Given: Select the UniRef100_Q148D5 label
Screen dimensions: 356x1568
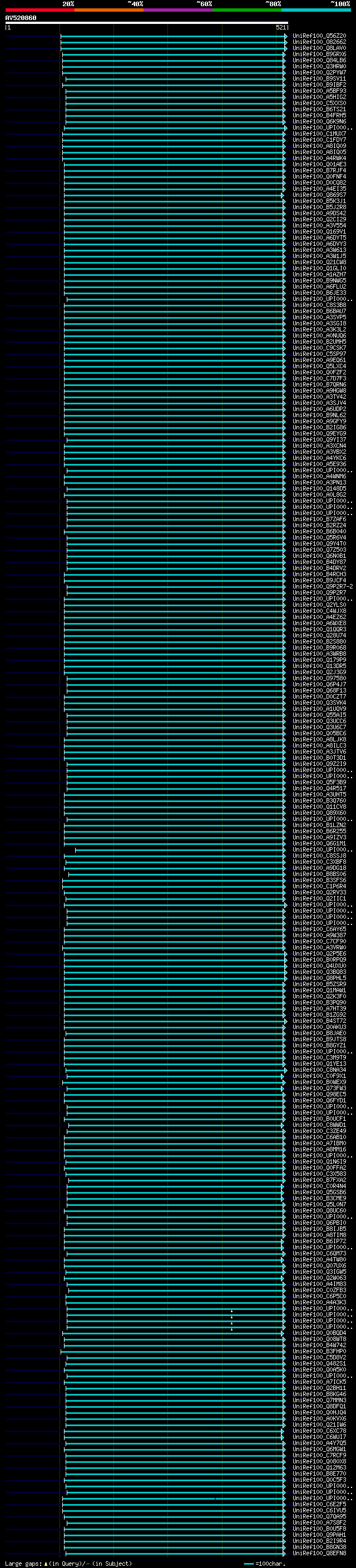Looking at the screenshot, I should (x=319, y=489).
